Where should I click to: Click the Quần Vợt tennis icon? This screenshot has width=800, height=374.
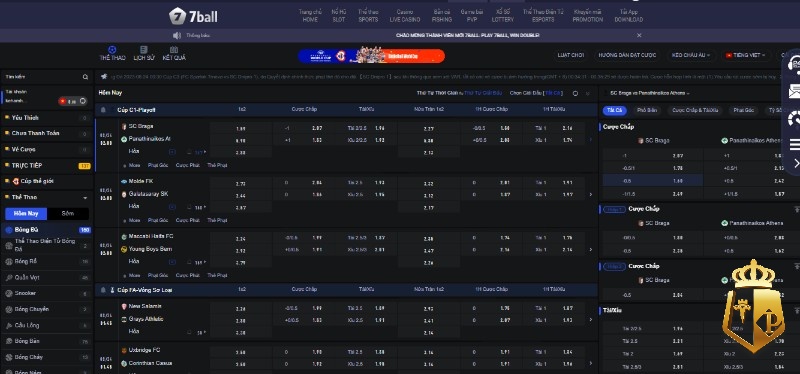pos(9,278)
